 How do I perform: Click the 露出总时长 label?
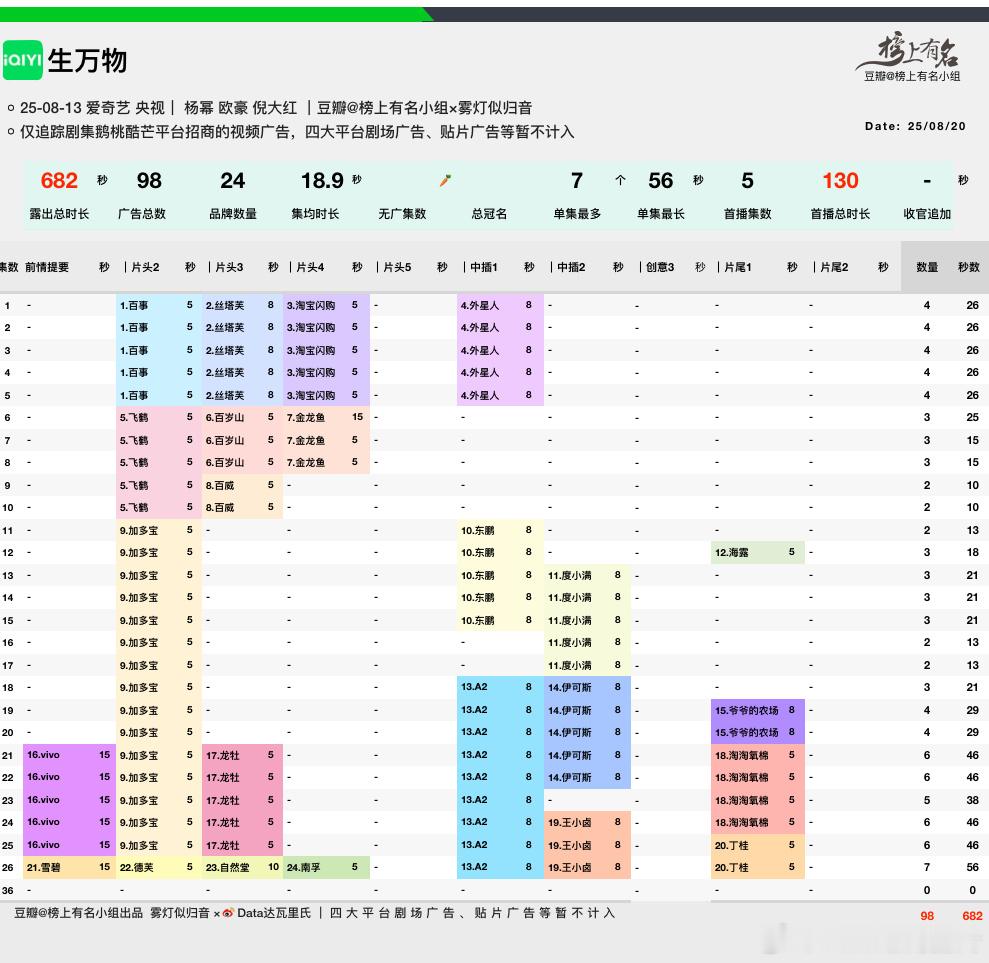click(59, 214)
